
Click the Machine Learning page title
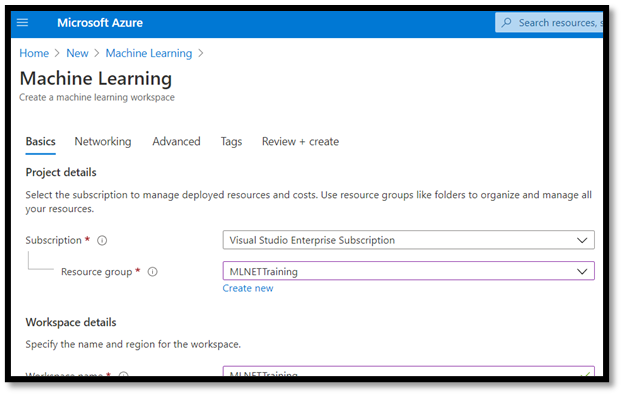tap(96, 79)
